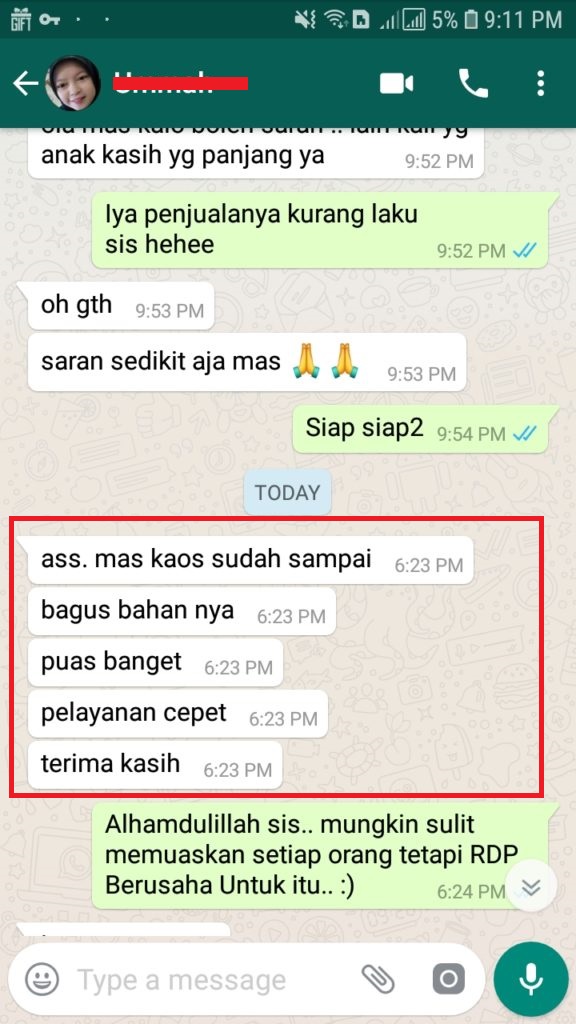Viewport: 576px width, 1024px height.
Task: Open the contact's profile picture
Action: tap(72, 83)
